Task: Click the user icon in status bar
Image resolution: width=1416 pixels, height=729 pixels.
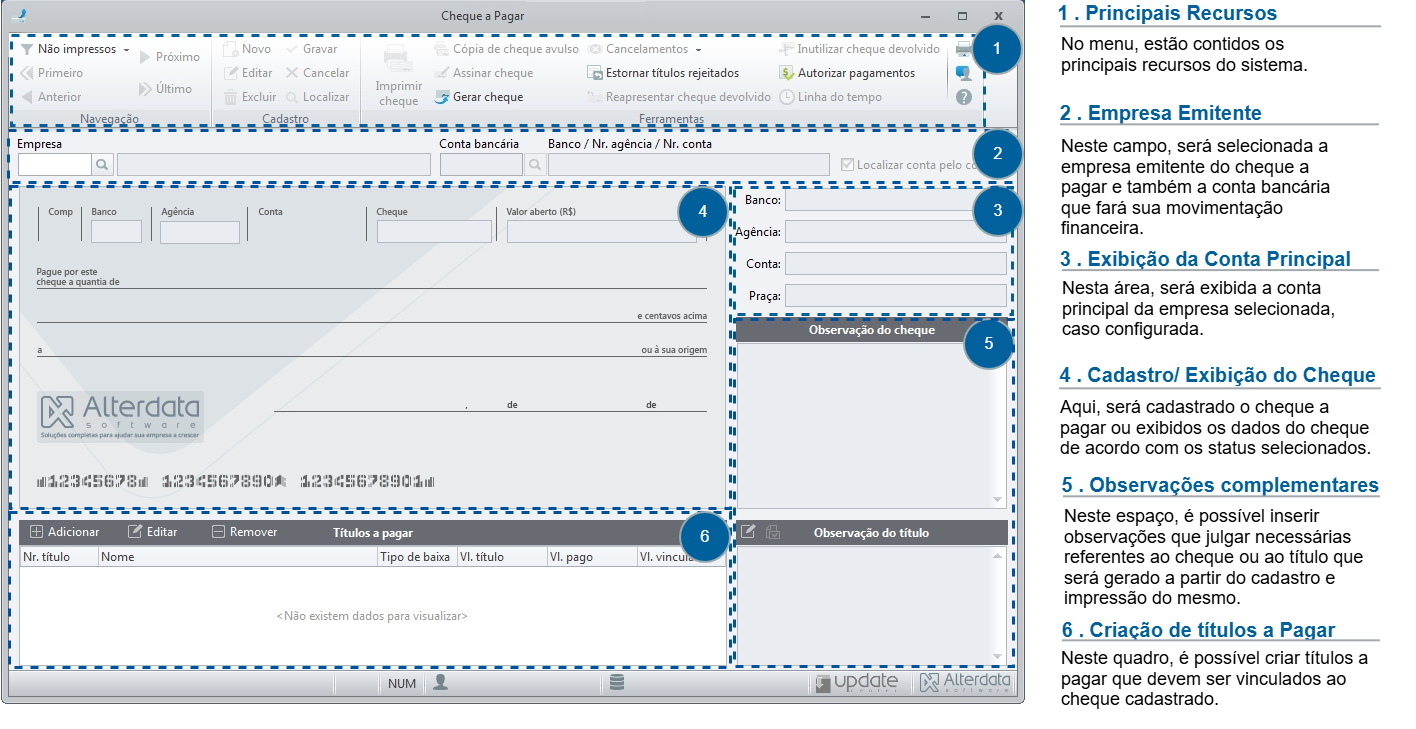Action: pyautogui.click(x=440, y=682)
